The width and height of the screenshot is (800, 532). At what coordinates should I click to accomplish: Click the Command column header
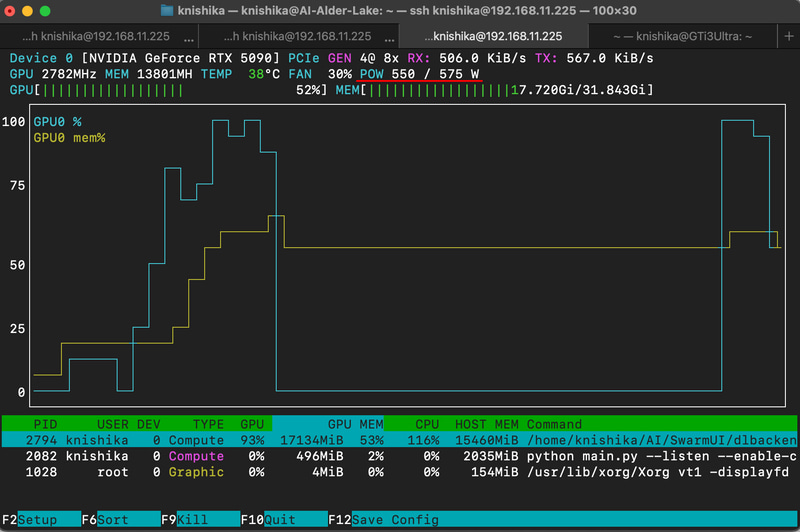click(x=554, y=424)
